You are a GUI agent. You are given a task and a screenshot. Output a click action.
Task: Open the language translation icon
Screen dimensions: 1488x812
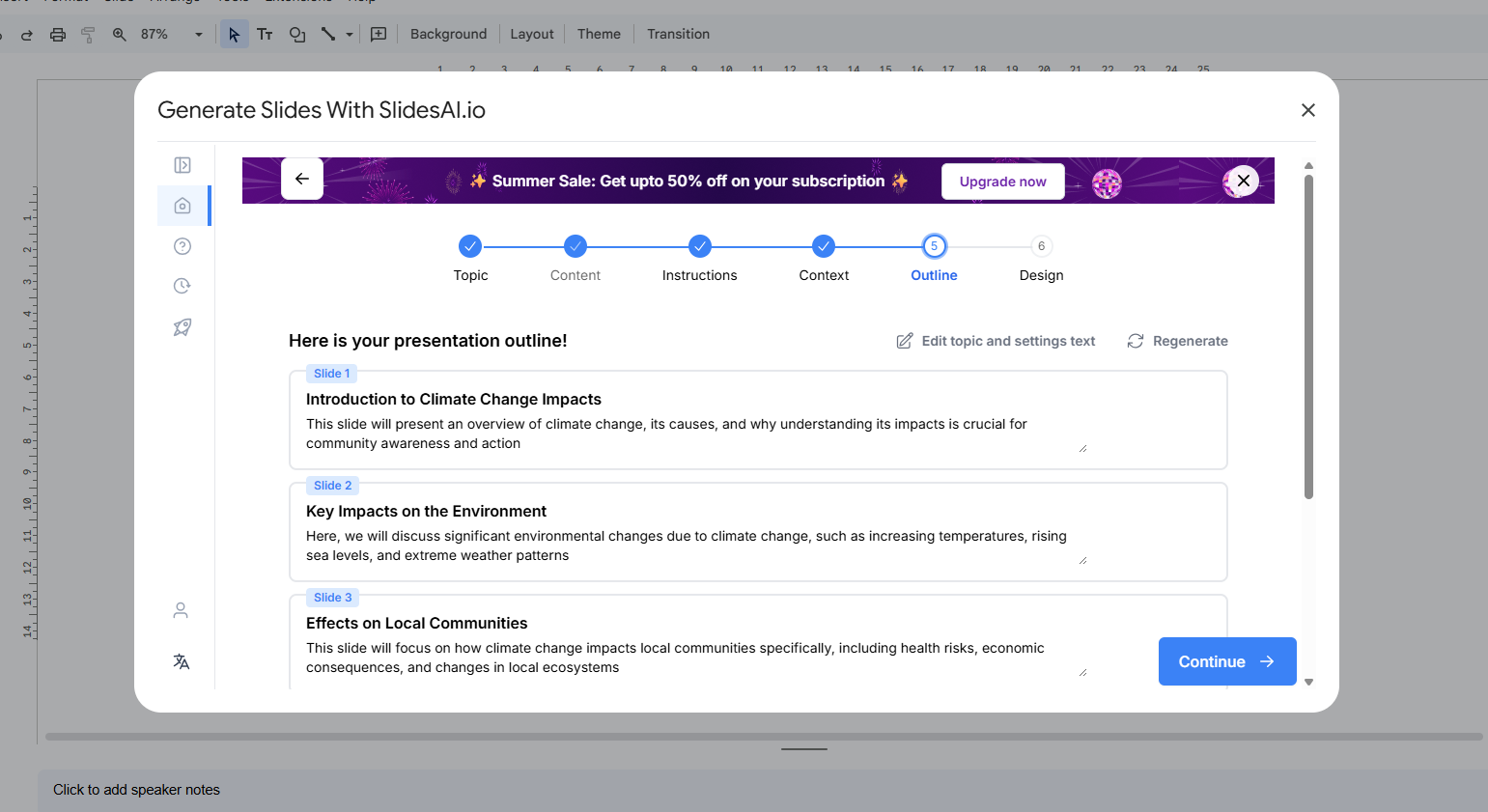[x=181, y=661]
